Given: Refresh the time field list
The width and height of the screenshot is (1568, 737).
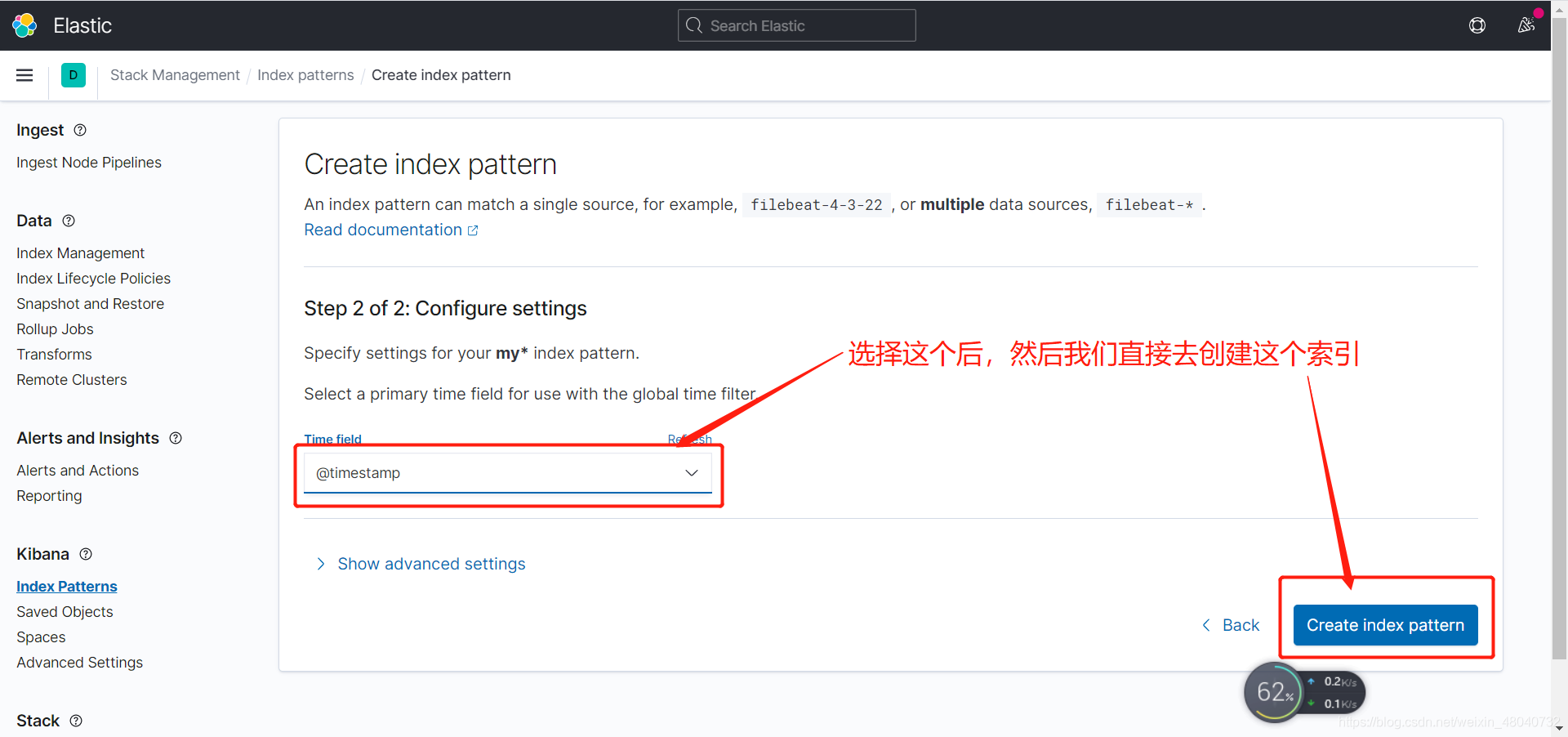Looking at the screenshot, I should tap(690, 439).
